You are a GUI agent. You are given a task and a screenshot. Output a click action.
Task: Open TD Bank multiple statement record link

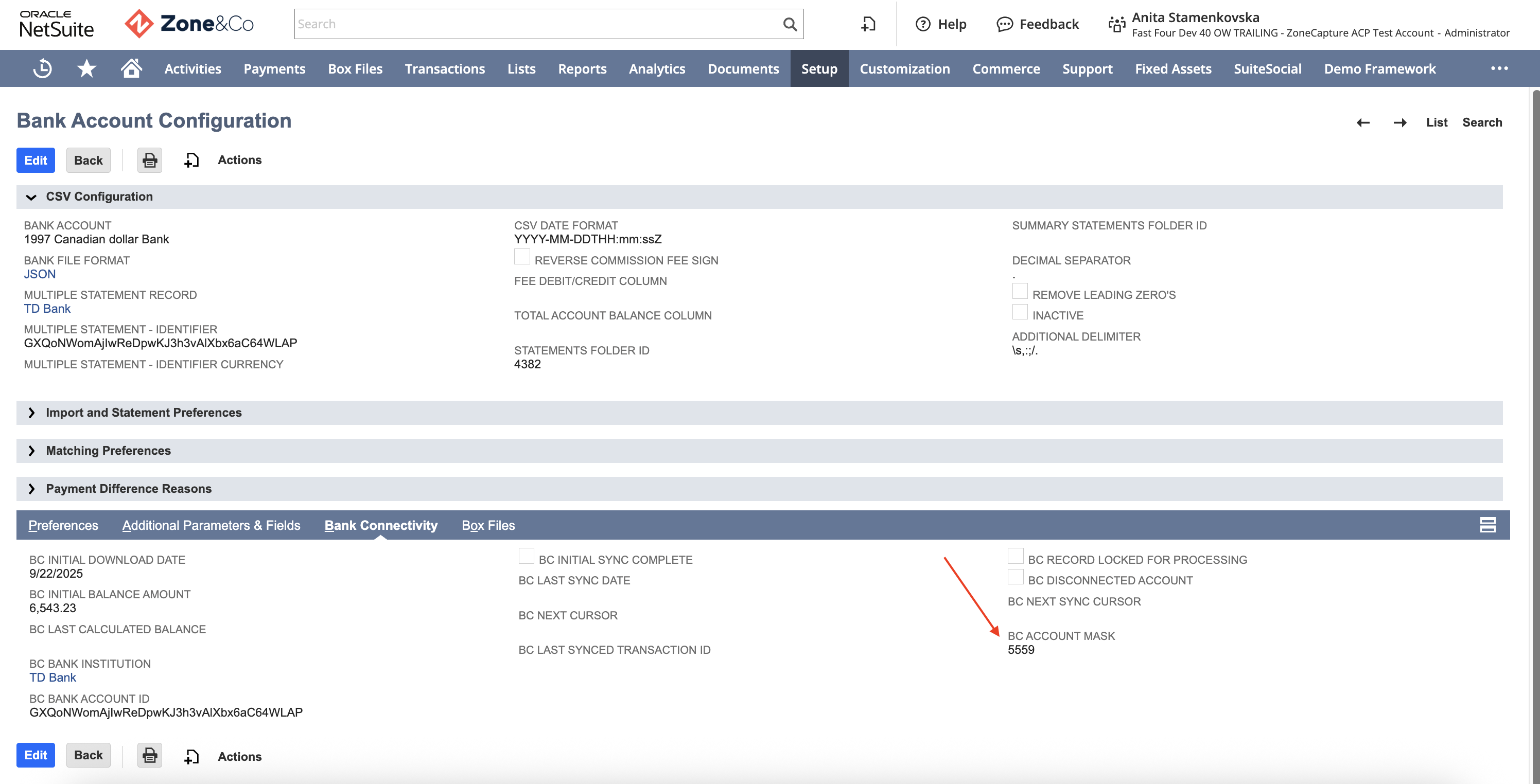point(47,309)
